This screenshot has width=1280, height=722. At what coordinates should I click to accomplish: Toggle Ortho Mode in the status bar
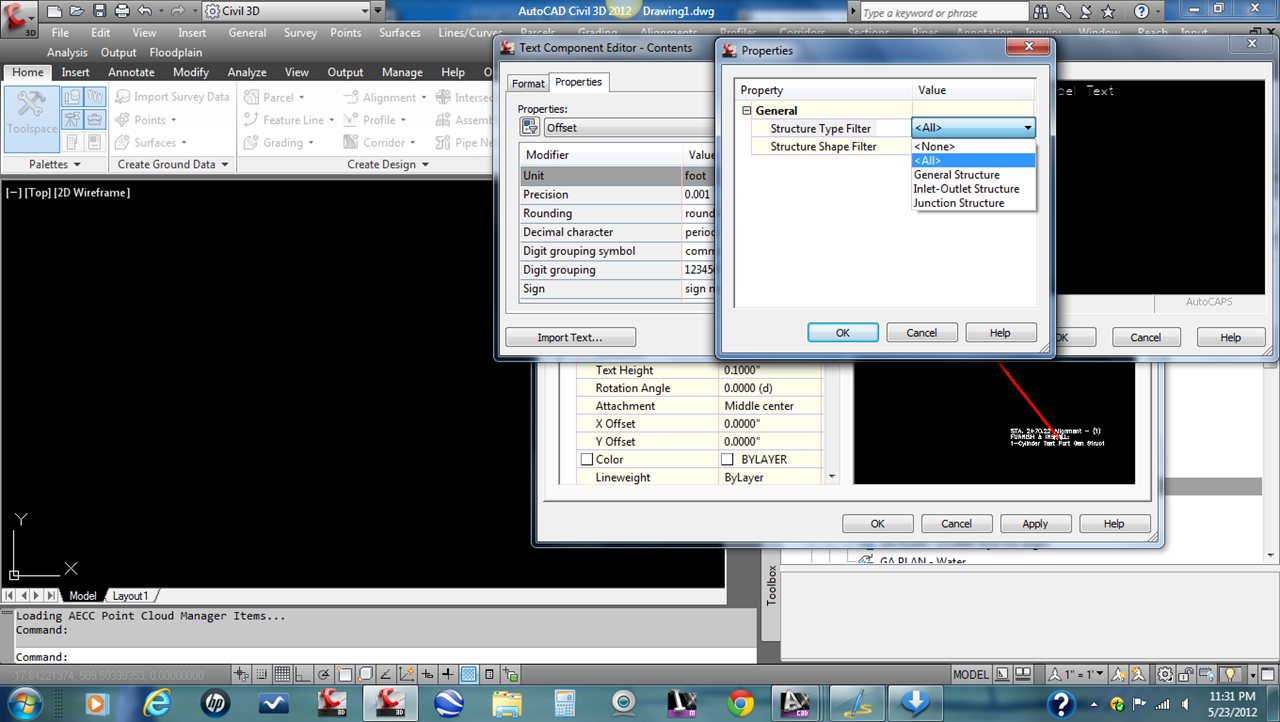[303, 675]
